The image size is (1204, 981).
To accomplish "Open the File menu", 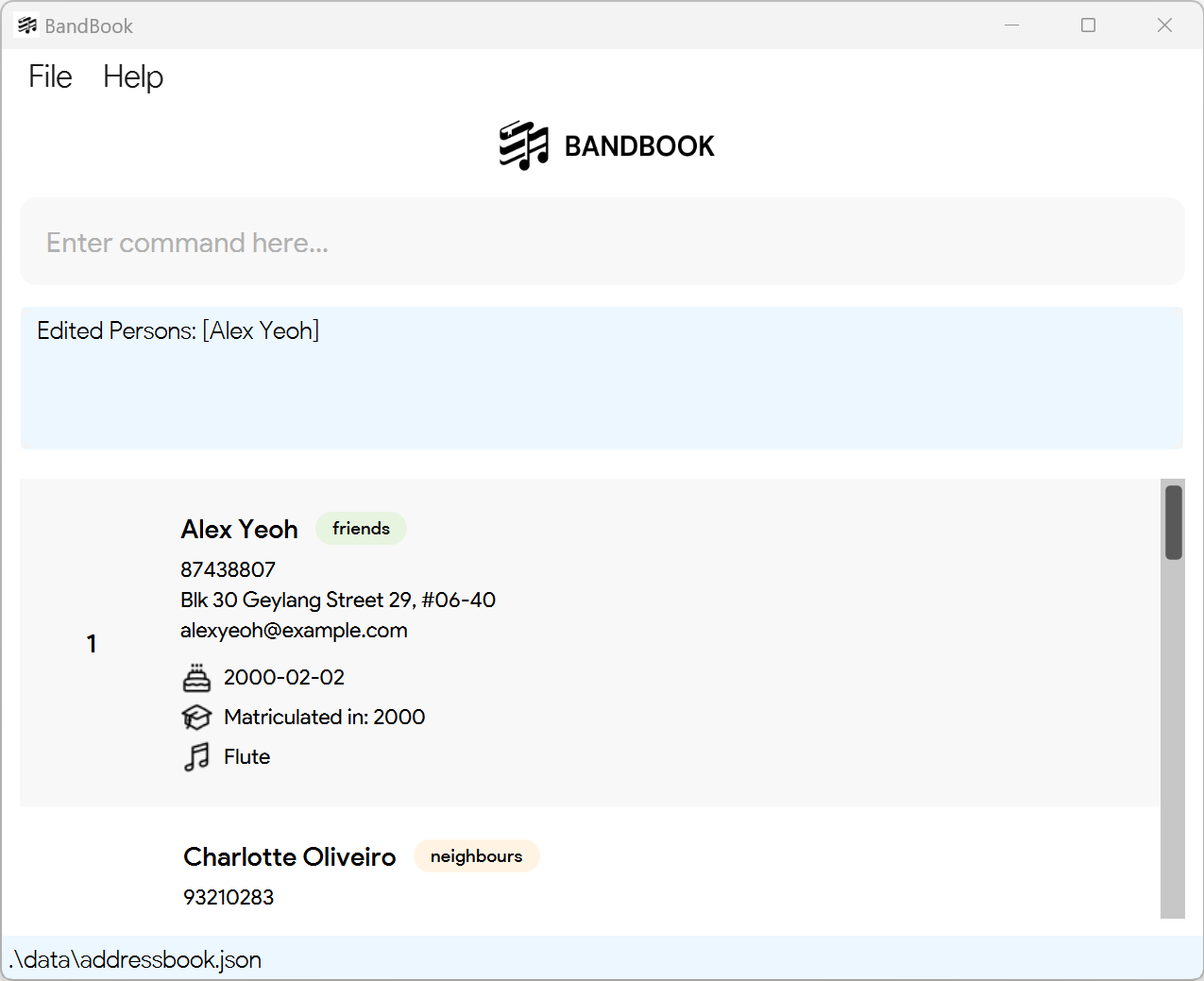I will tap(50, 76).
